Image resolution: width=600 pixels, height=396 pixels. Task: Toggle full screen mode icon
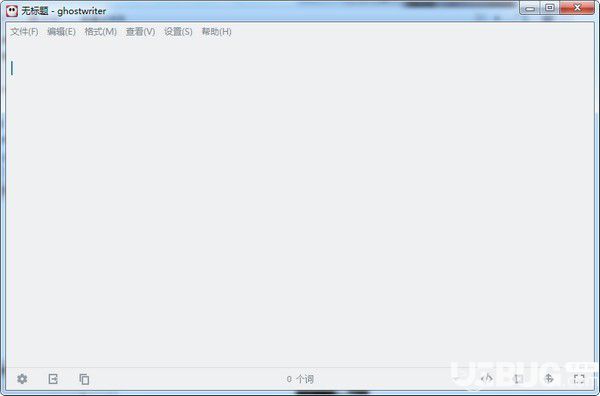pos(579,379)
